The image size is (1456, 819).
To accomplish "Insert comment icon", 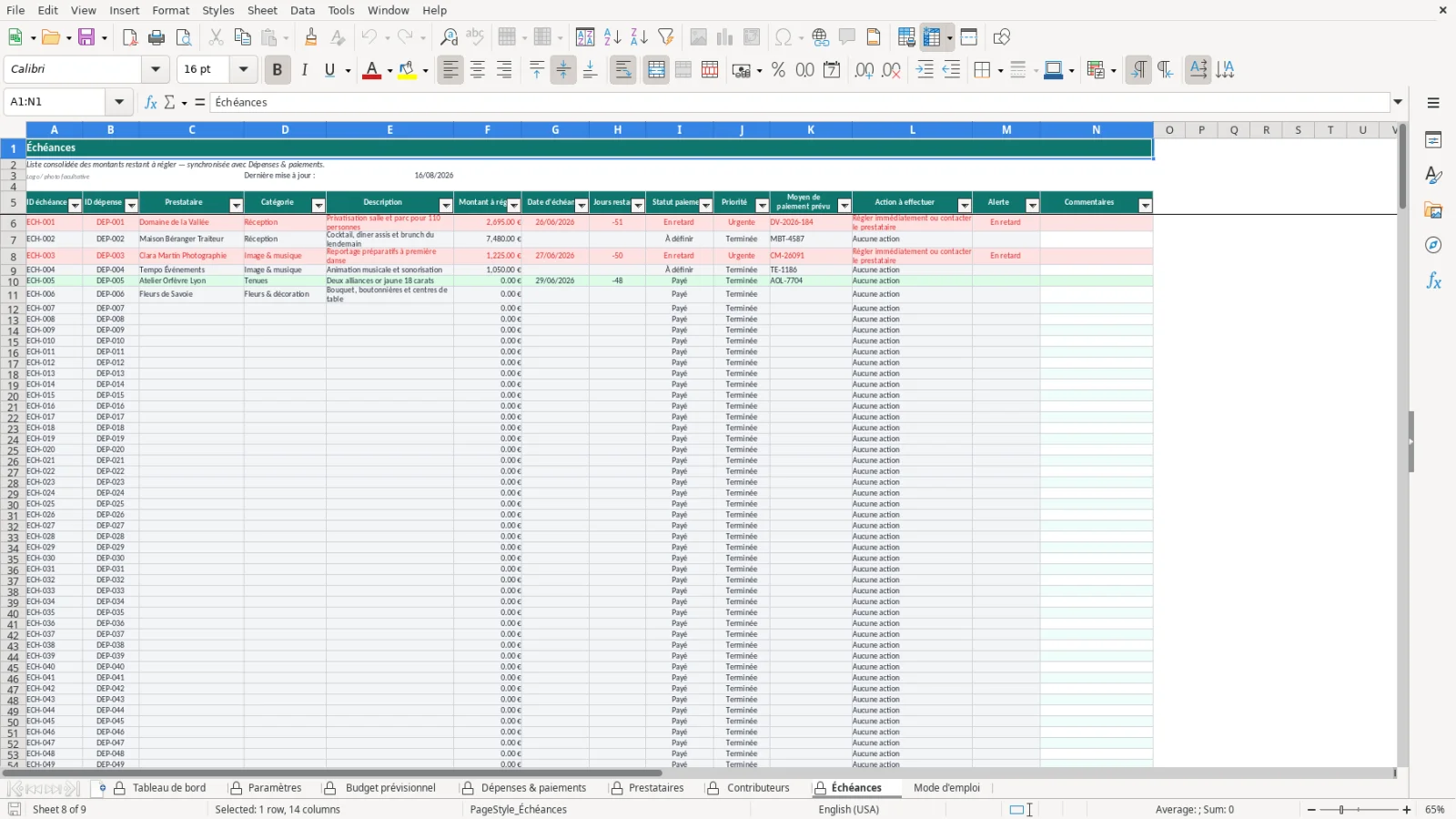I will pos(847,37).
